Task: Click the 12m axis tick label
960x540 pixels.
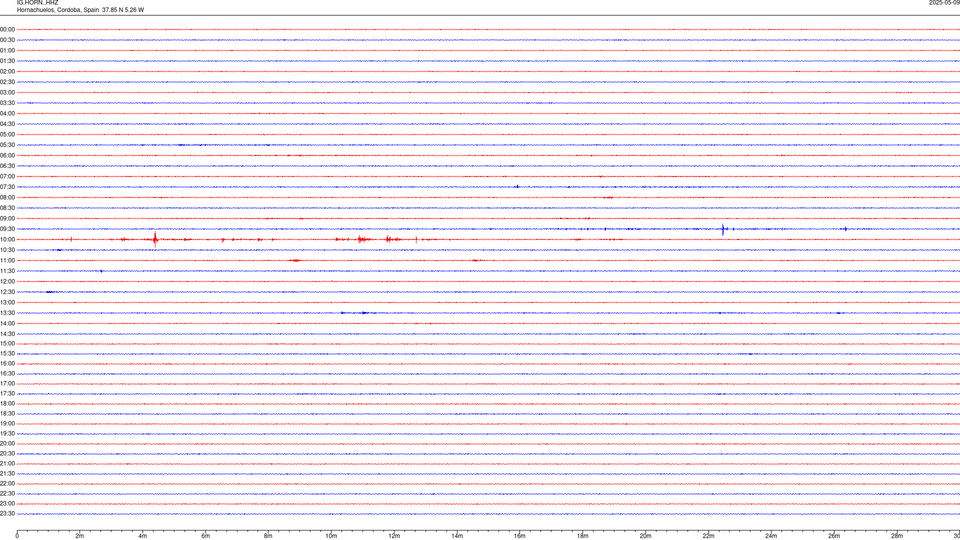Action: point(394,536)
